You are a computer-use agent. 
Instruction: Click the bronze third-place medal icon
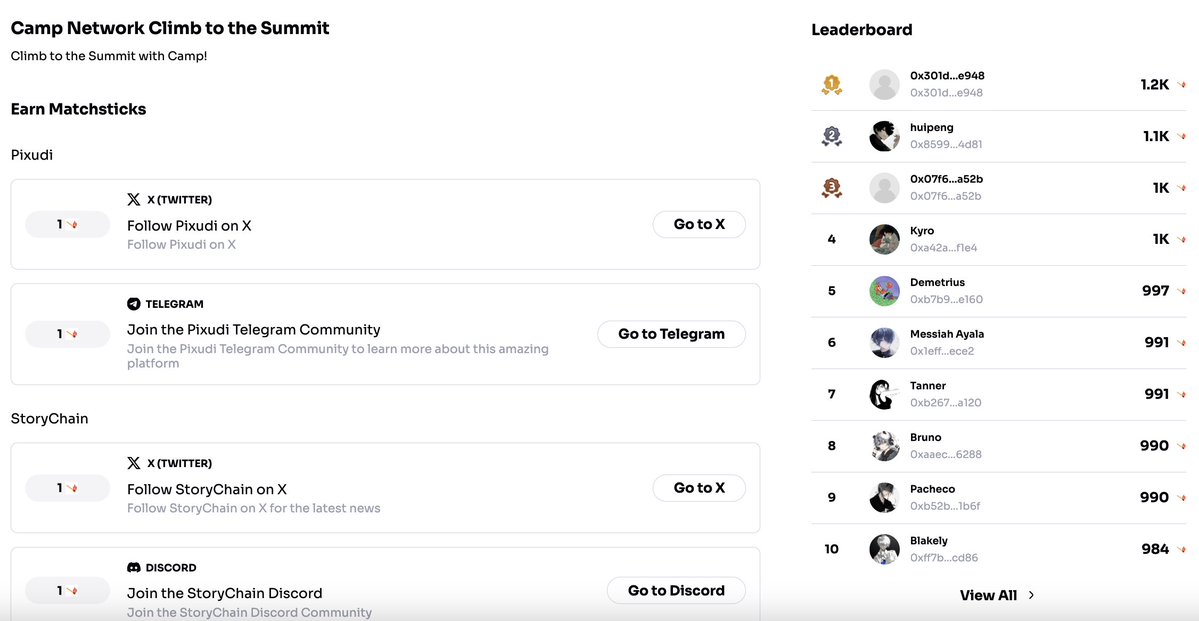point(831,187)
